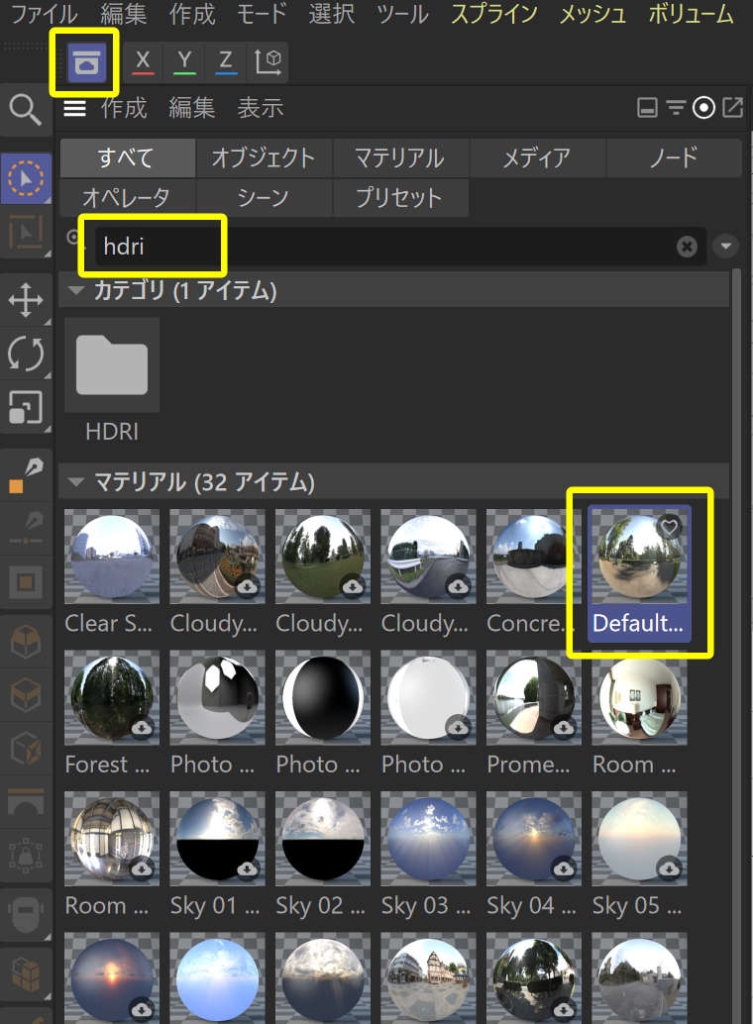This screenshot has height=1024, width=753.
Task: Click the nested orange square sidebar icon
Action: point(25,582)
